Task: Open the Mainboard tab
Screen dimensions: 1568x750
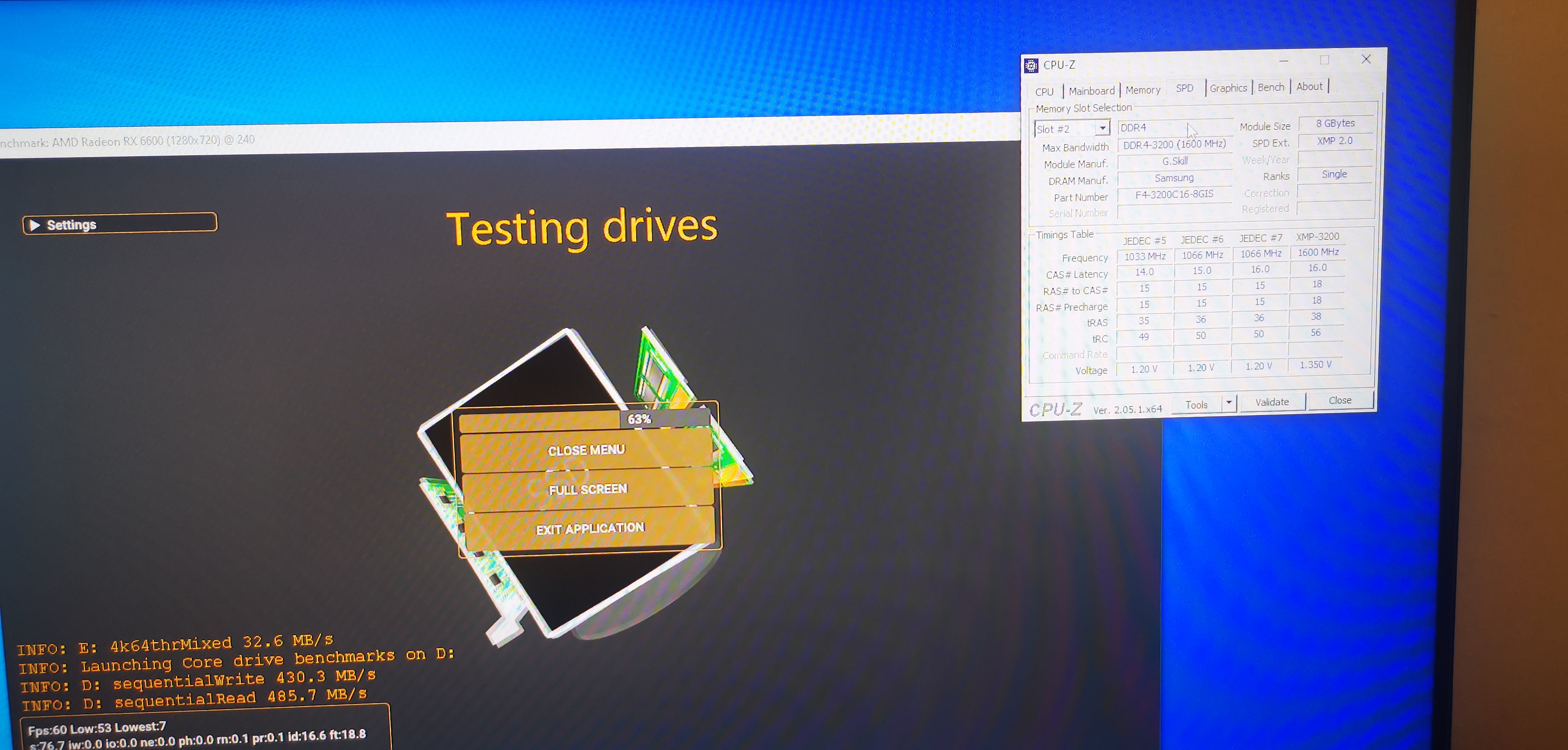Action: tap(1091, 91)
